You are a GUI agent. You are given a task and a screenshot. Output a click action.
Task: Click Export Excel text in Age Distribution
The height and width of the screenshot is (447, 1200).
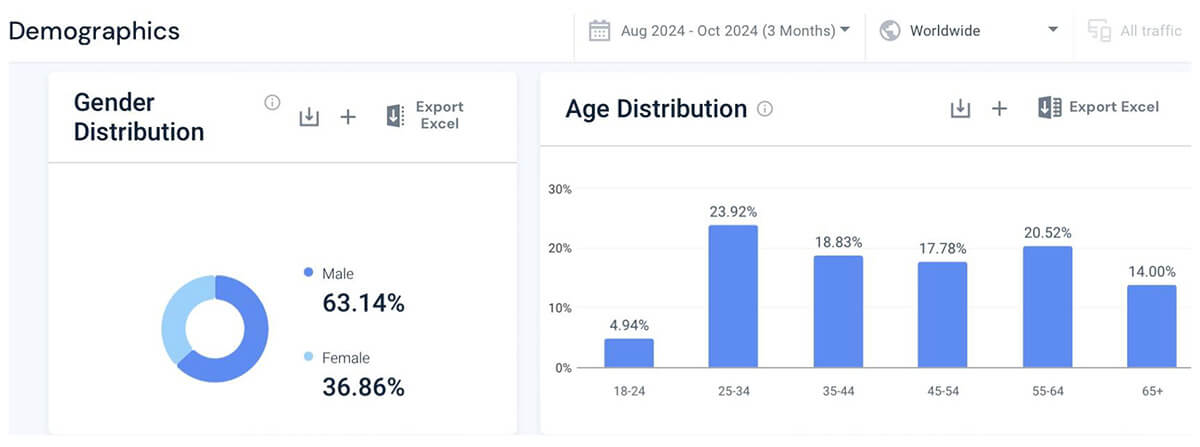tap(1114, 107)
